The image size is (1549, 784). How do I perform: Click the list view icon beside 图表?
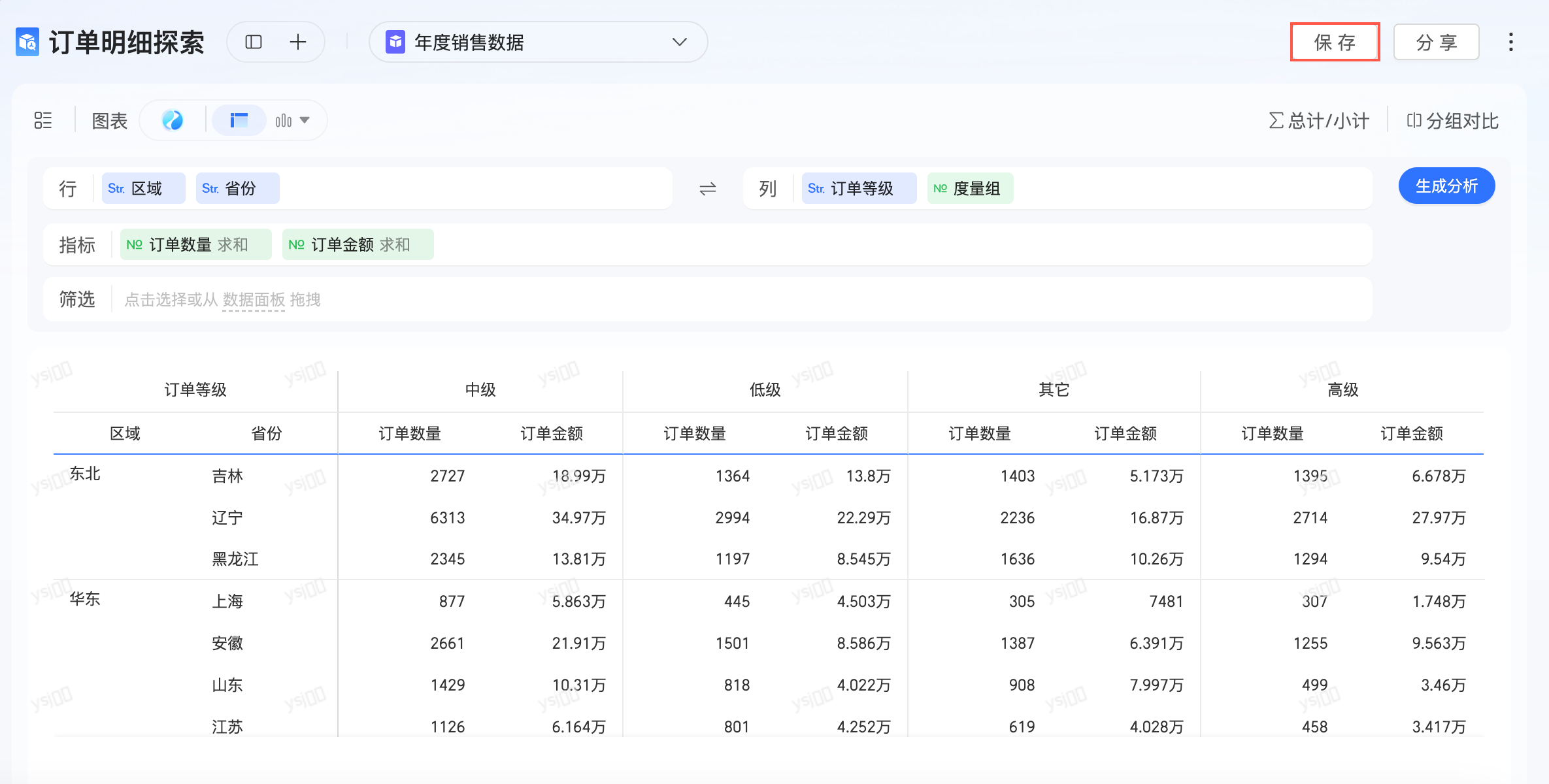pyautogui.click(x=43, y=120)
